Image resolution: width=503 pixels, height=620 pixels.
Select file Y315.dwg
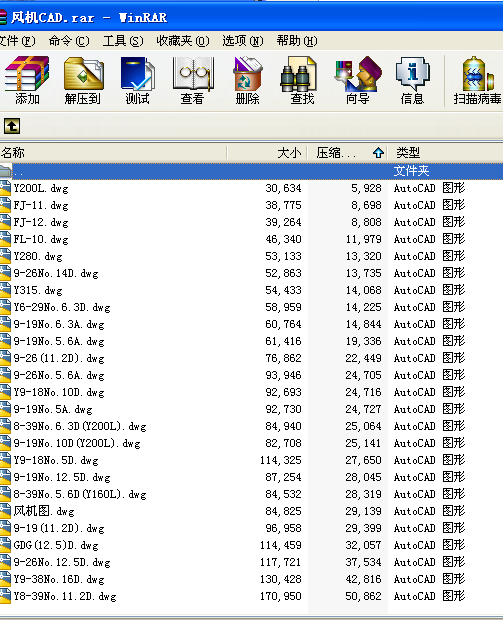(x=38, y=290)
